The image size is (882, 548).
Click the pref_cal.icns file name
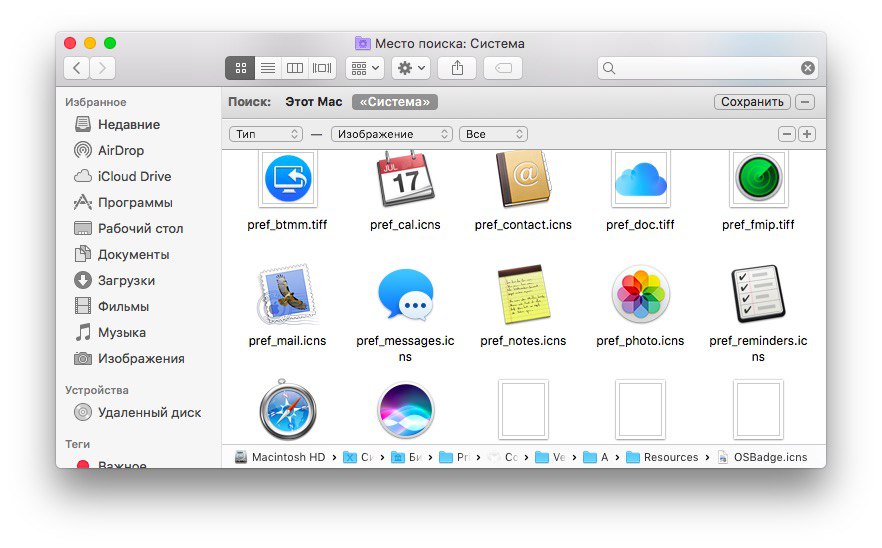[405, 224]
